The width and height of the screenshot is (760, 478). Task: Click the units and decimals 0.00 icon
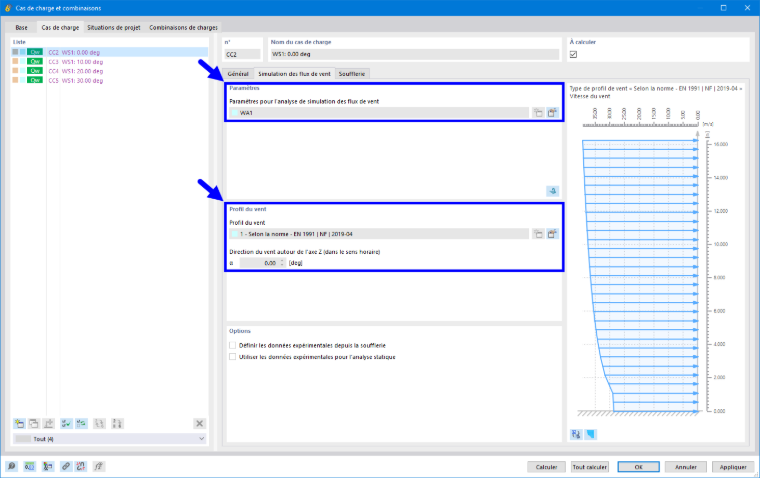click(30, 466)
